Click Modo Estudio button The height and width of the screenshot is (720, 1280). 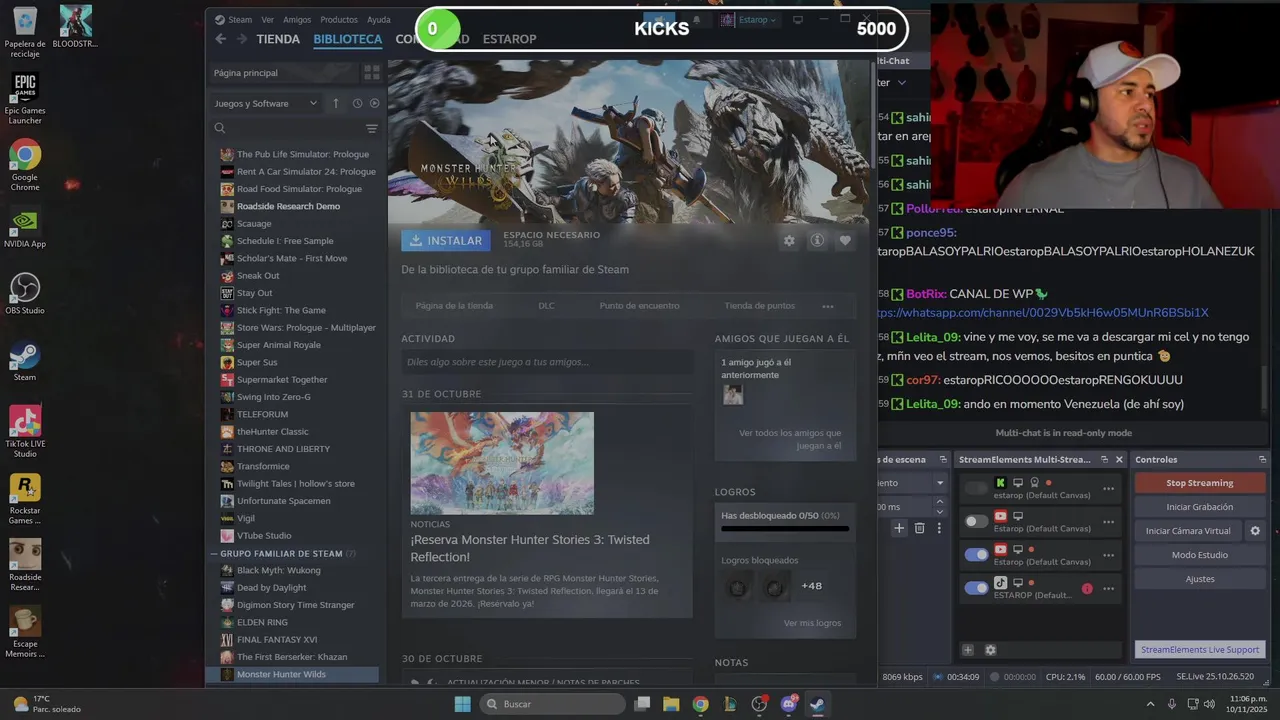coord(1200,555)
